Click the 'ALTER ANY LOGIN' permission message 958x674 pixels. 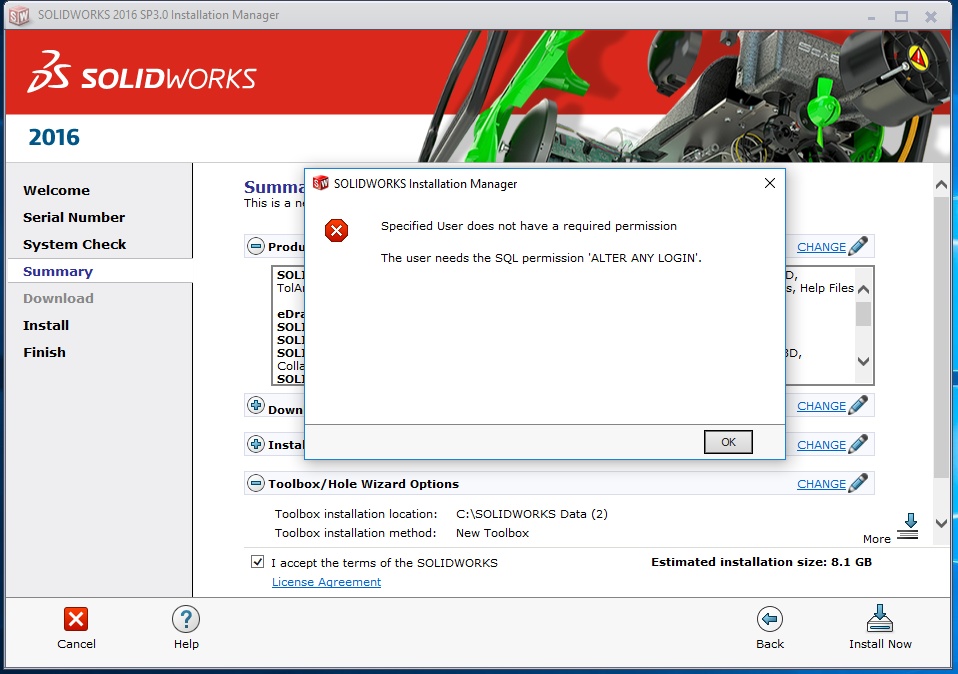[541, 258]
